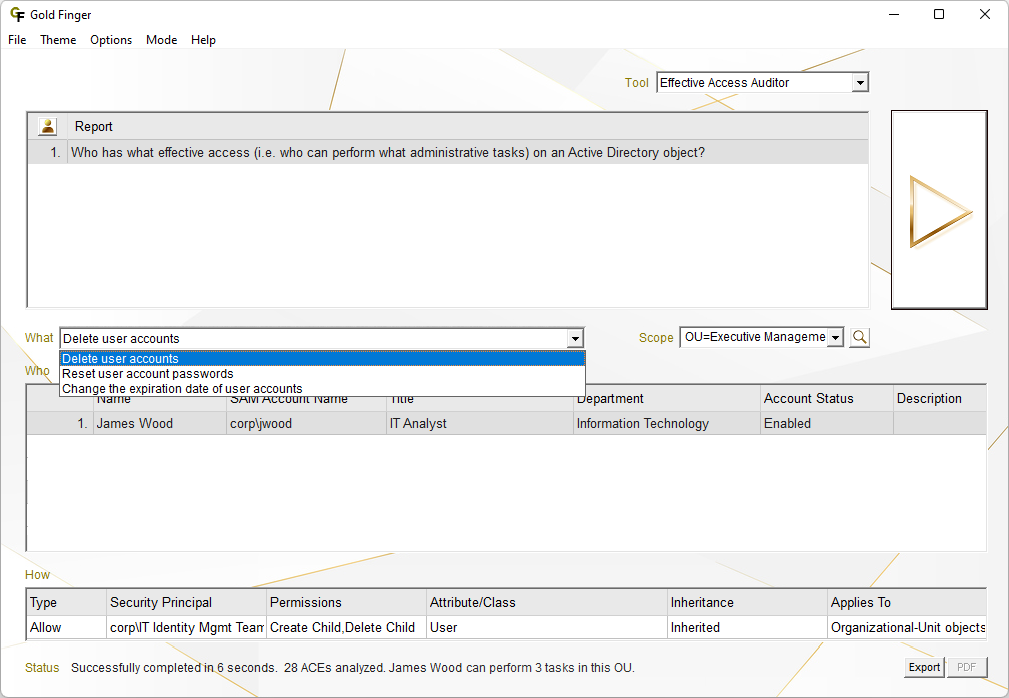This screenshot has height=698, width=1009.
Task: Open the File menu
Action: tap(17, 40)
